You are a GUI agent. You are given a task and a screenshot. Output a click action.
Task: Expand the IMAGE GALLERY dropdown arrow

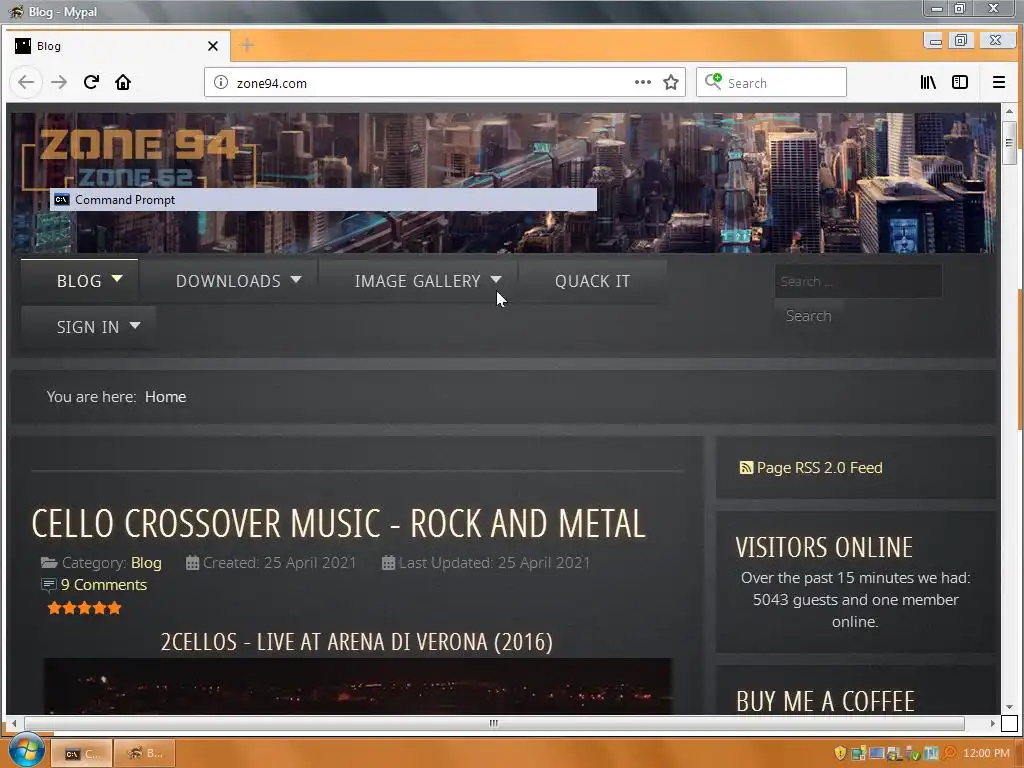[x=496, y=280]
